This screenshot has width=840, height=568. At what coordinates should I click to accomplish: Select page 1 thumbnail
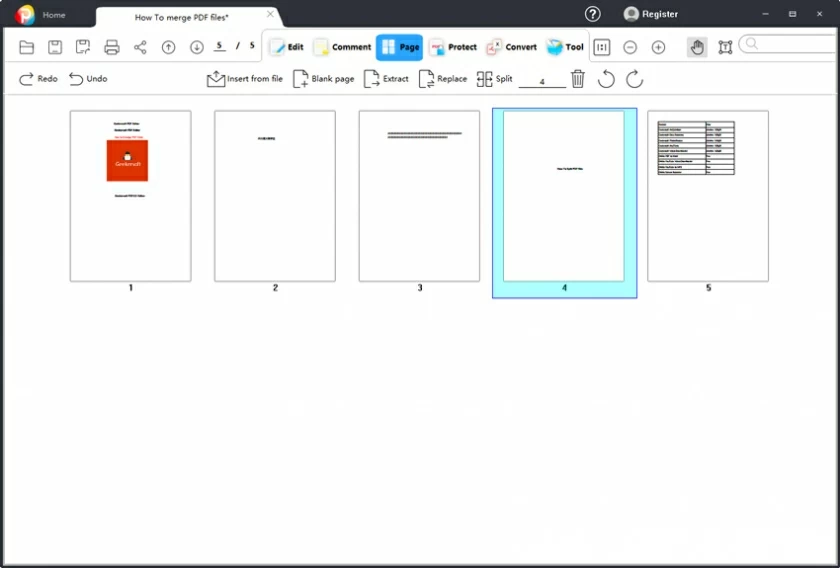pyautogui.click(x=131, y=196)
